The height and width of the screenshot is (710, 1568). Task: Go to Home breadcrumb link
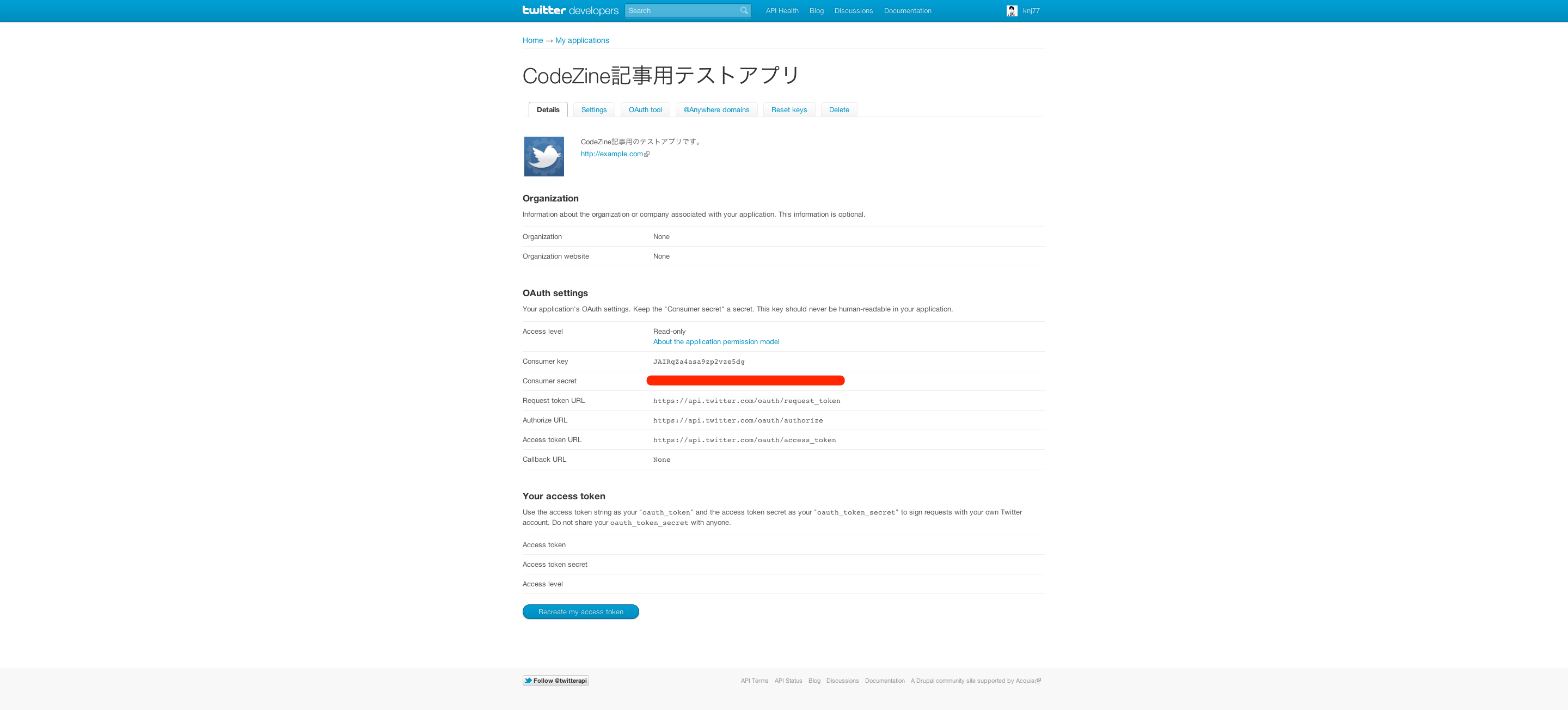[x=532, y=40]
